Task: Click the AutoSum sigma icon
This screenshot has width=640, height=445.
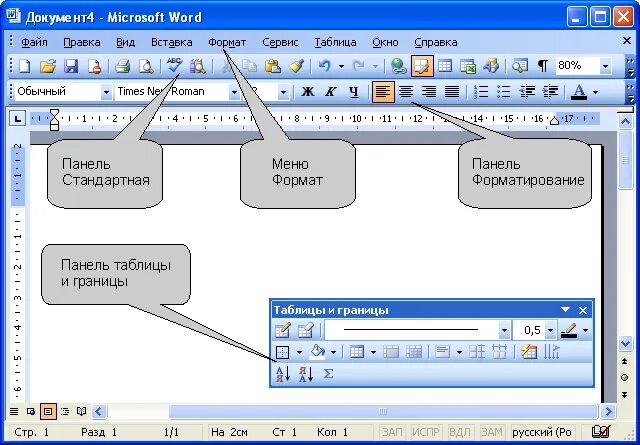Action: (329, 374)
